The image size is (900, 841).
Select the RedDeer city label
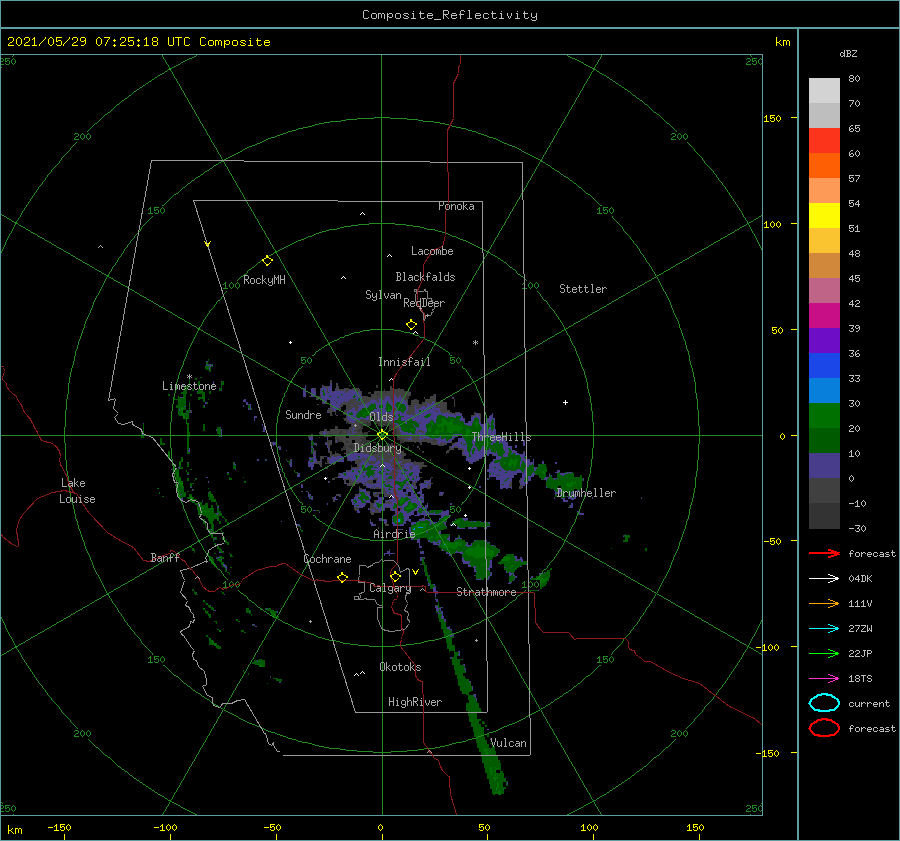(424, 303)
